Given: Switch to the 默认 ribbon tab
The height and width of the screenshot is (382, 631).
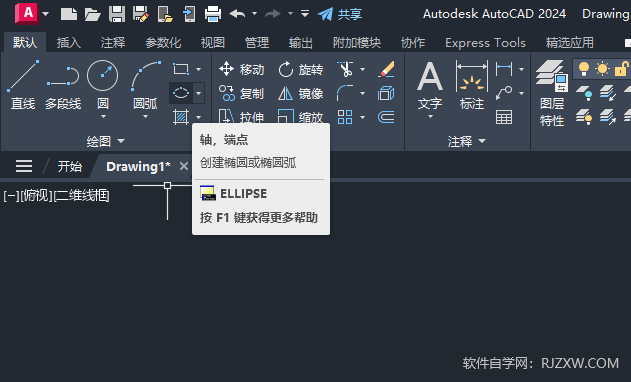Looking at the screenshot, I should 25,42.
